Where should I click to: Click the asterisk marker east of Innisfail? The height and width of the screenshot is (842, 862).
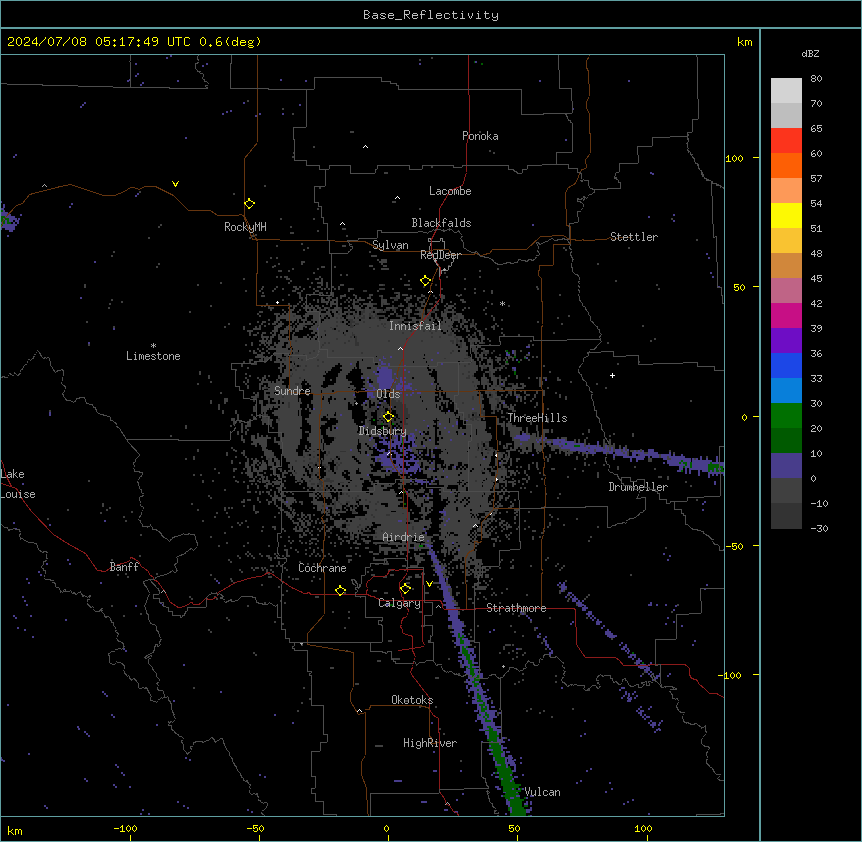[x=502, y=303]
